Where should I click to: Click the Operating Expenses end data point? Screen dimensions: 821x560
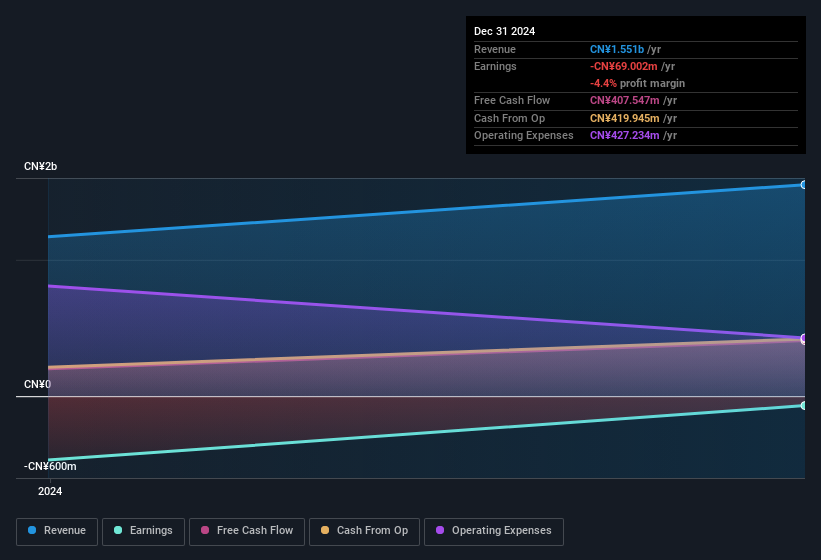(x=804, y=339)
